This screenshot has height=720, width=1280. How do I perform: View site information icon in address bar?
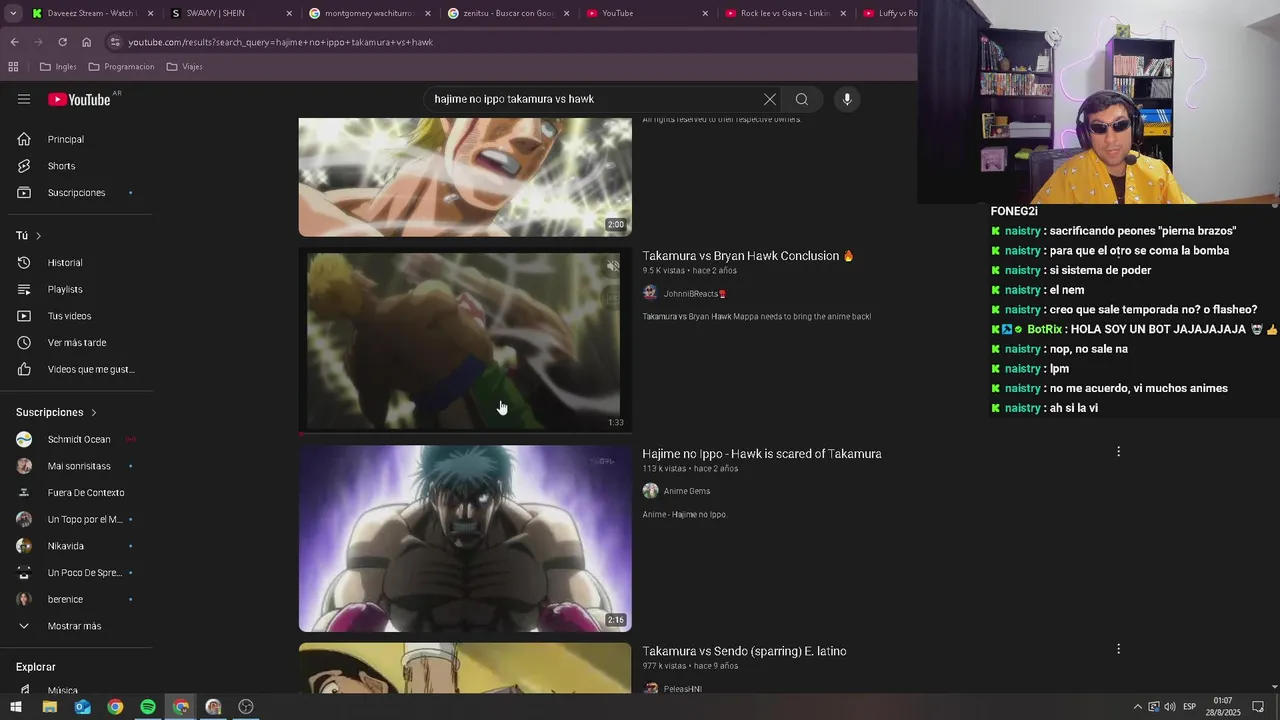115,42
